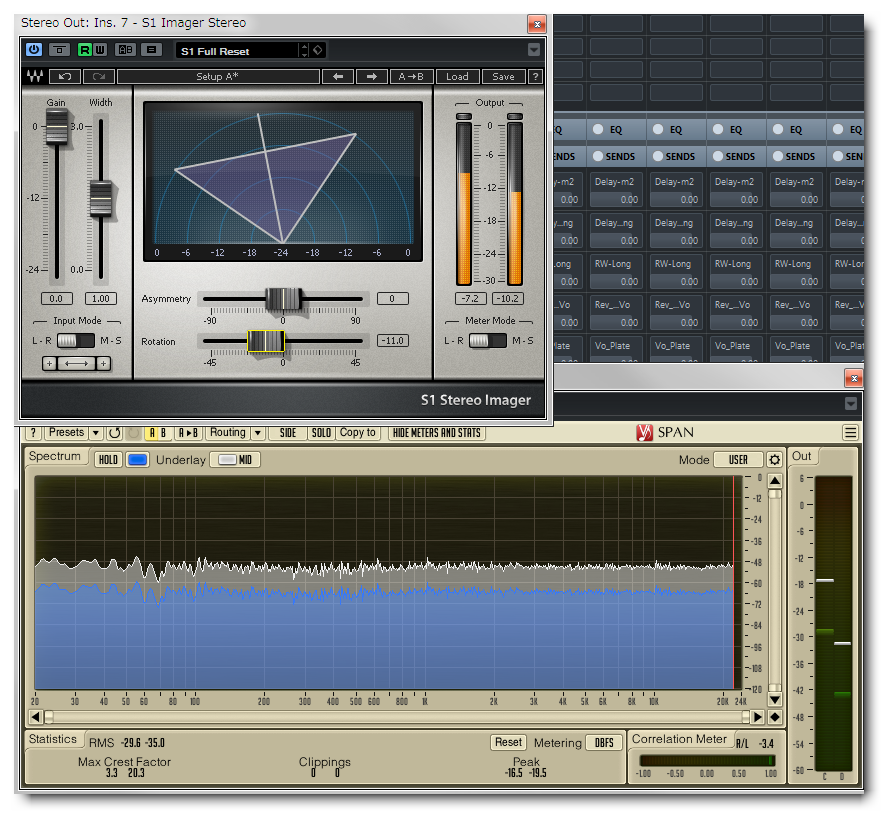The width and height of the screenshot is (892, 822).
Task: Click preset up/down stepper arrows
Action: [x=304, y=51]
